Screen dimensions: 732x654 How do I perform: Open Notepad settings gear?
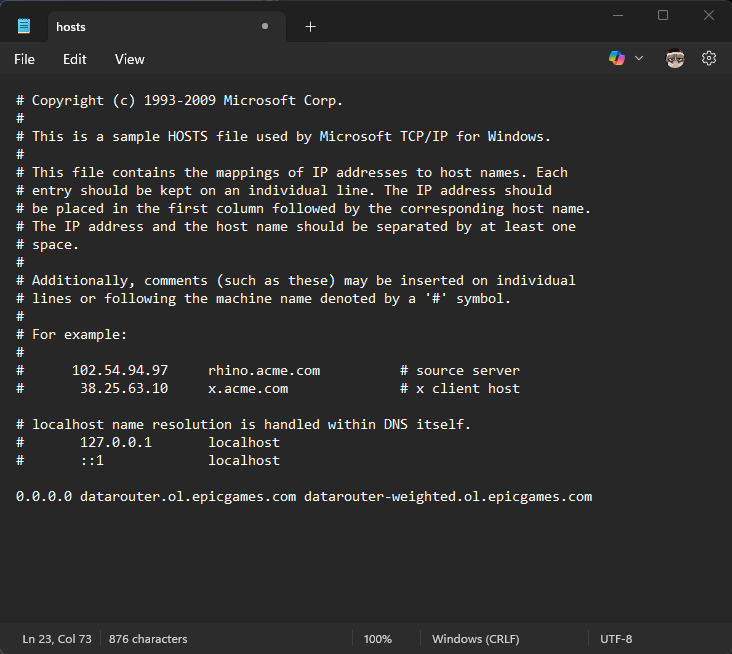click(x=709, y=59)
